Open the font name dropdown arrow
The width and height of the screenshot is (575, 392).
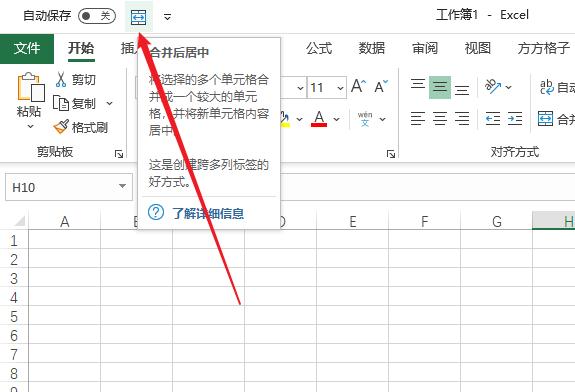coord(300,88)
